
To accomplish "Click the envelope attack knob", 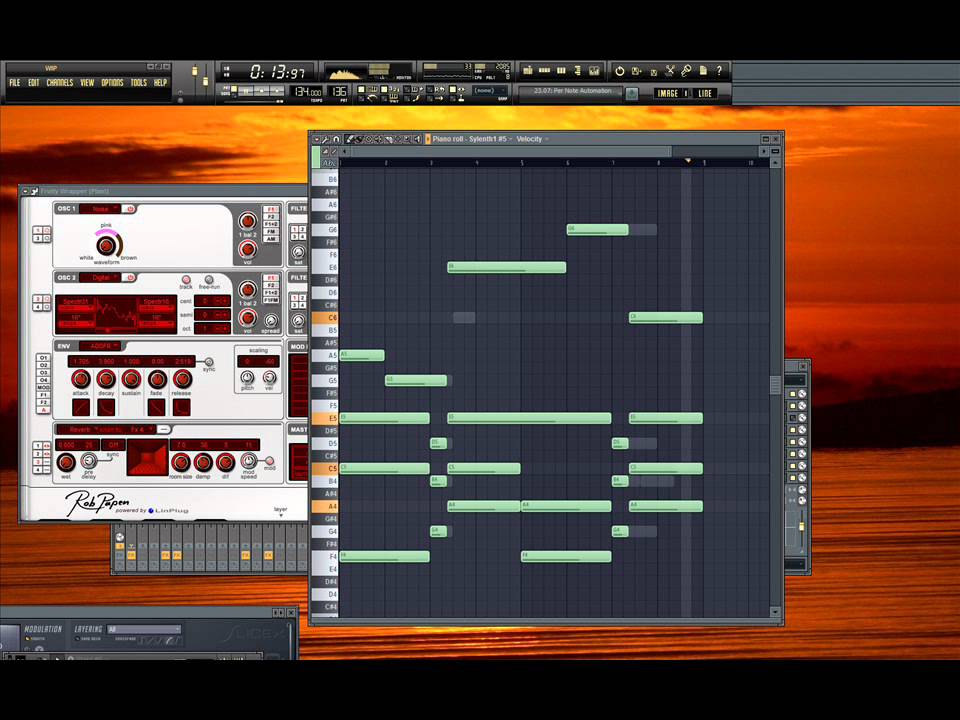I will click(x=81, y=379).
